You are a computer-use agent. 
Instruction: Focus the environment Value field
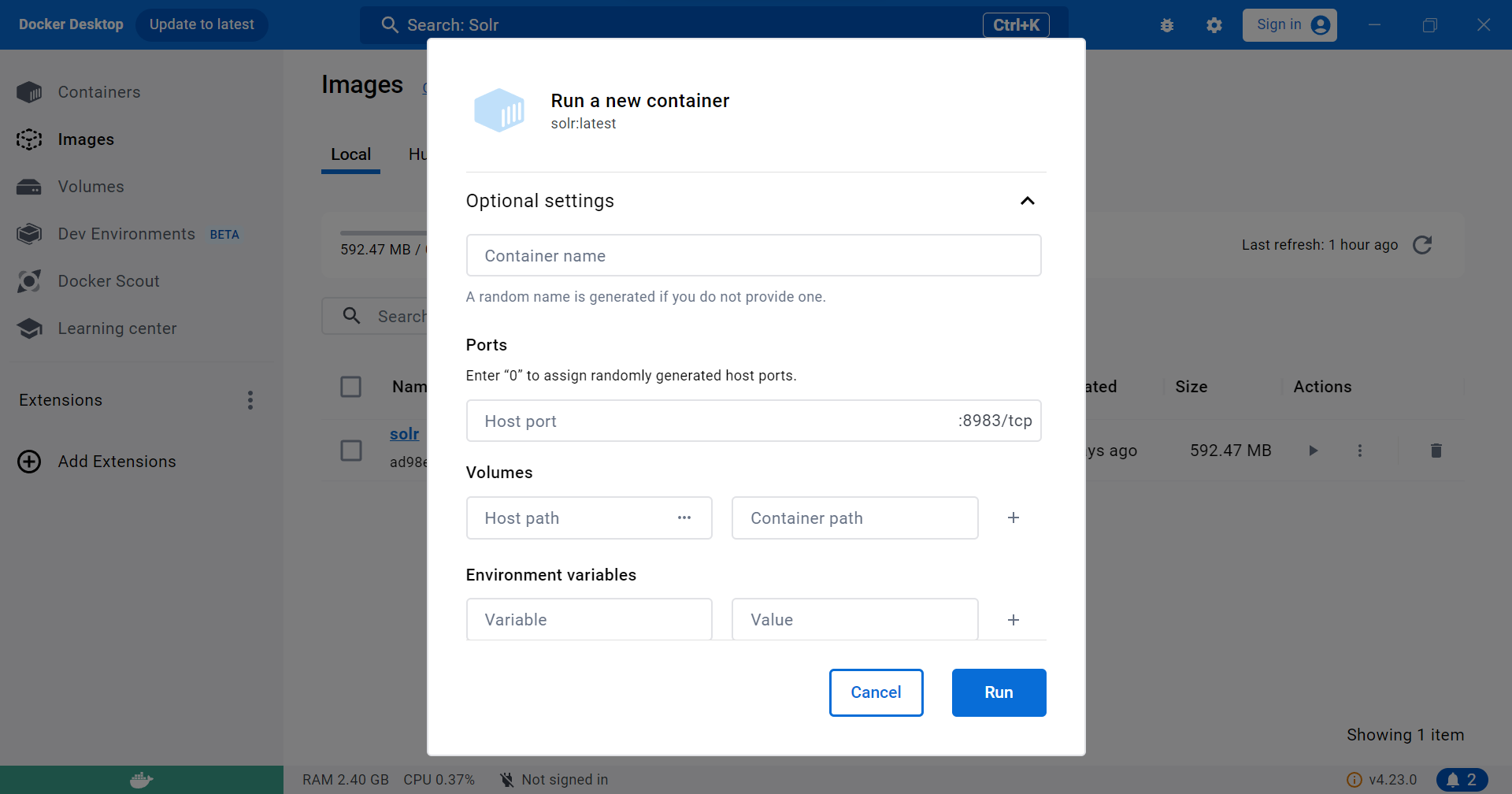coord(855,619)
